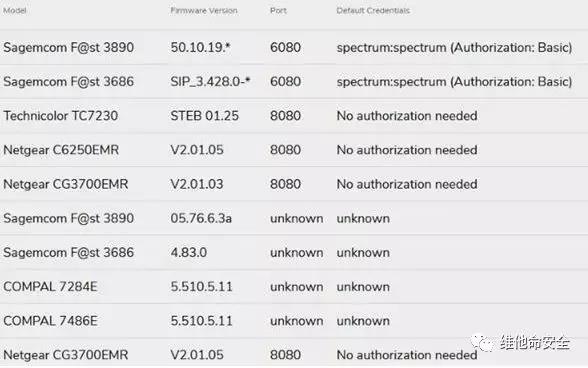
Task: Click port 6080 for F@st 3890
Action: coord(285,47)
